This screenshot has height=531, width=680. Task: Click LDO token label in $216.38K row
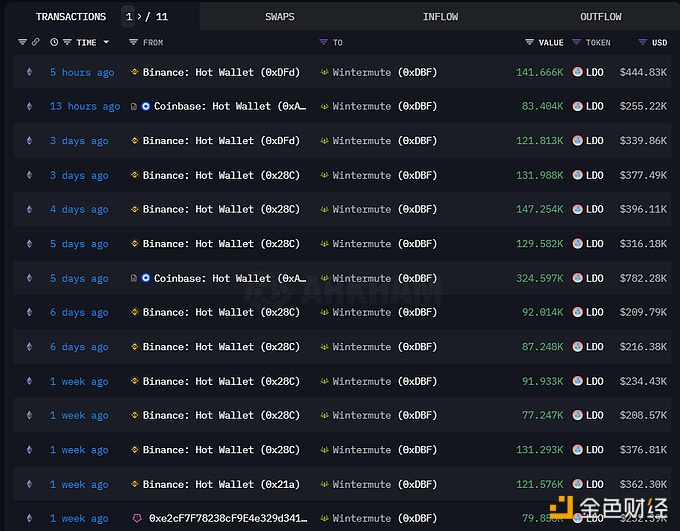pyautogui.click(x=595, y=347)
